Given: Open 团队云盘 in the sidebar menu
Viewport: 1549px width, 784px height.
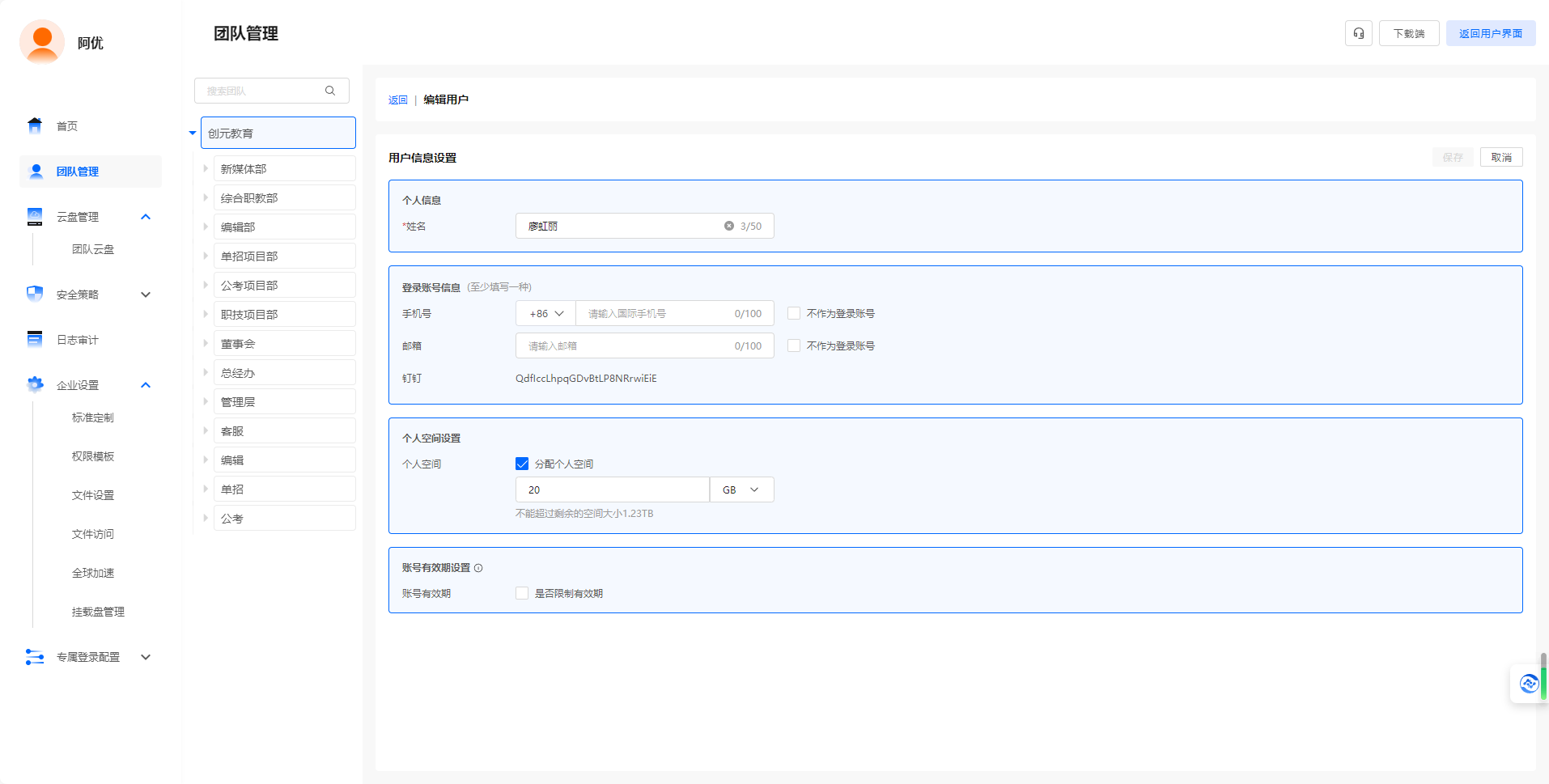Looking at the screenshot, I should click(93, 249).
